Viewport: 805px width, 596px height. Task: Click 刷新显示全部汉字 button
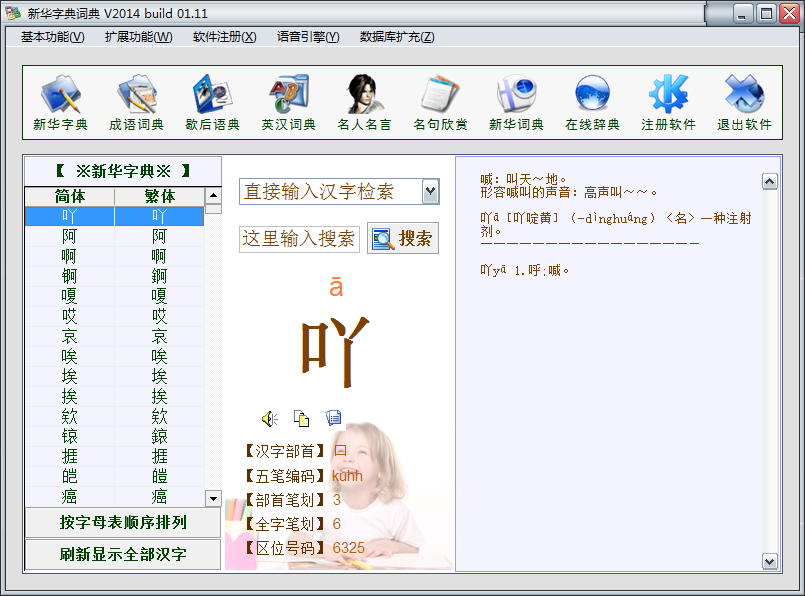123,554
